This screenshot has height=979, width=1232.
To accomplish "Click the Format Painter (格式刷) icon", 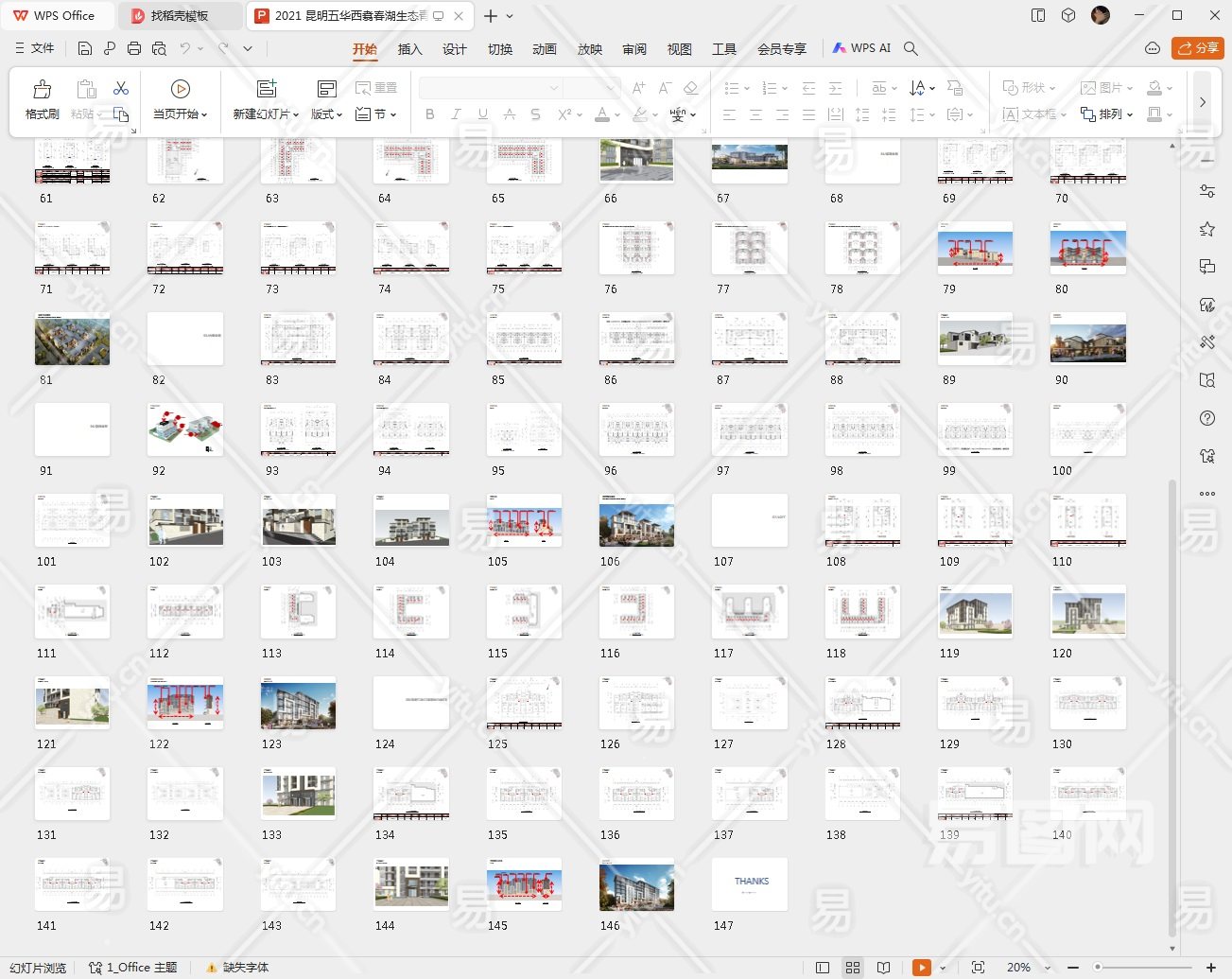I will [42, 90].
